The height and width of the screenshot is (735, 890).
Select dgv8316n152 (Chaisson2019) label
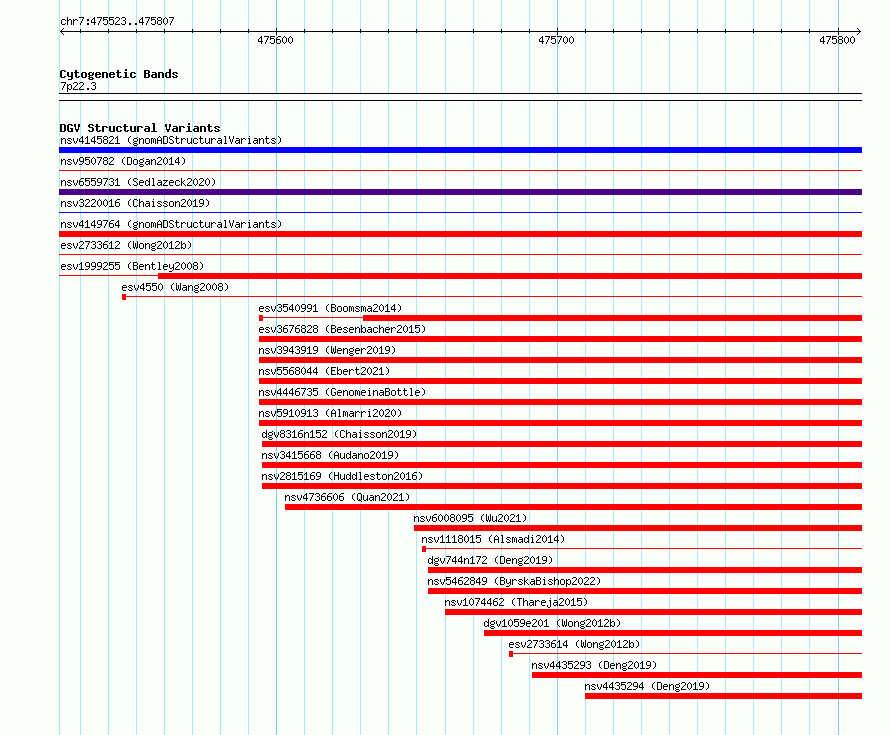(x=339, y=434)
